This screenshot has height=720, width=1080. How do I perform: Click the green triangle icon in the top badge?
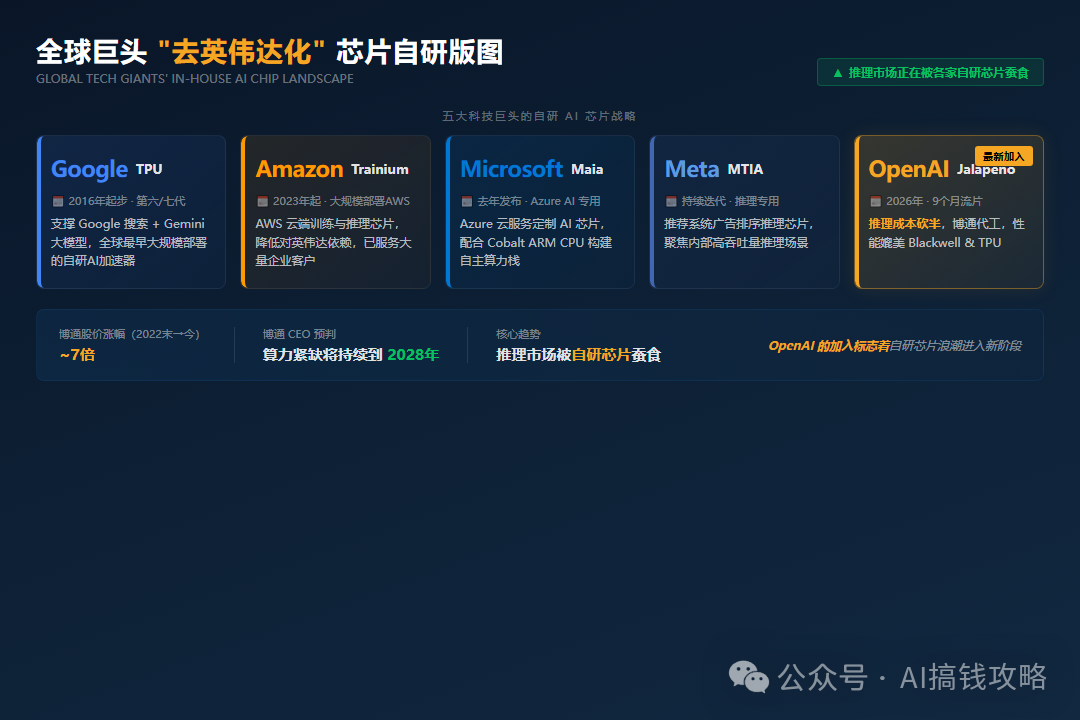838,73
